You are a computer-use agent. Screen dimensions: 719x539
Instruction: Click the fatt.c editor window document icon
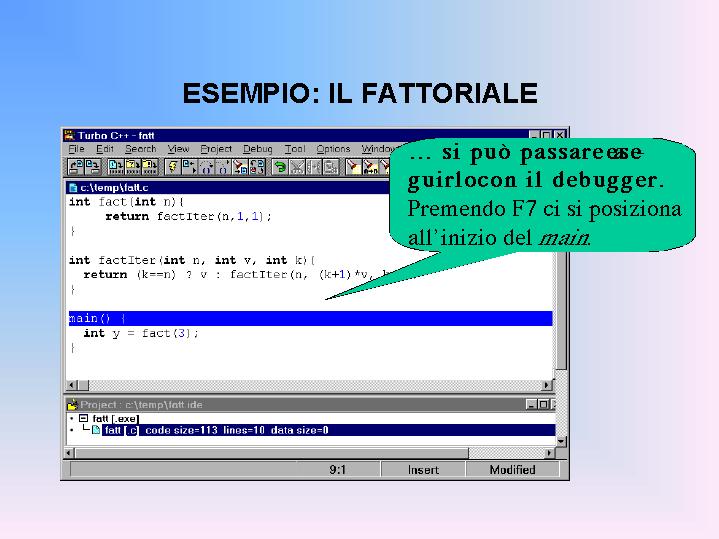(73, 187)
